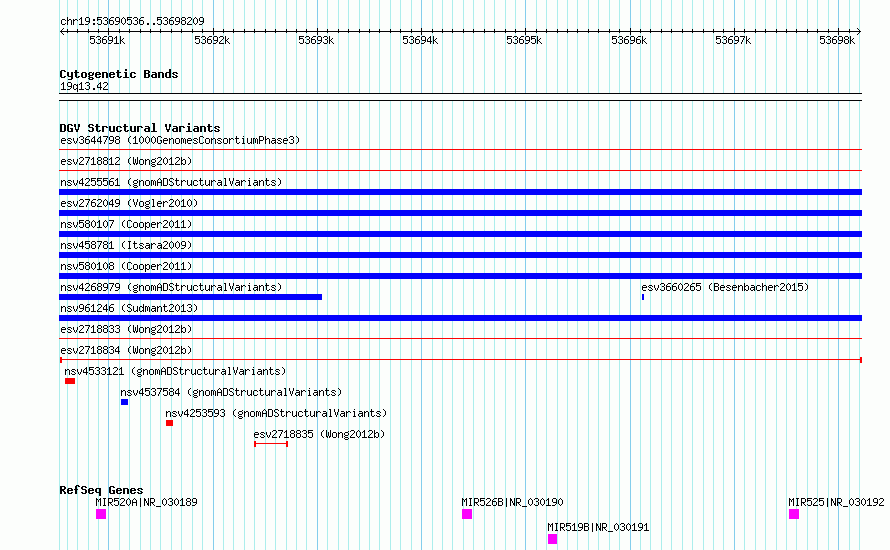Open the esv2718834 (Wong2012b) label
Image resolution: width=890 pixels, height=550 pixels.
coord(126,350)
